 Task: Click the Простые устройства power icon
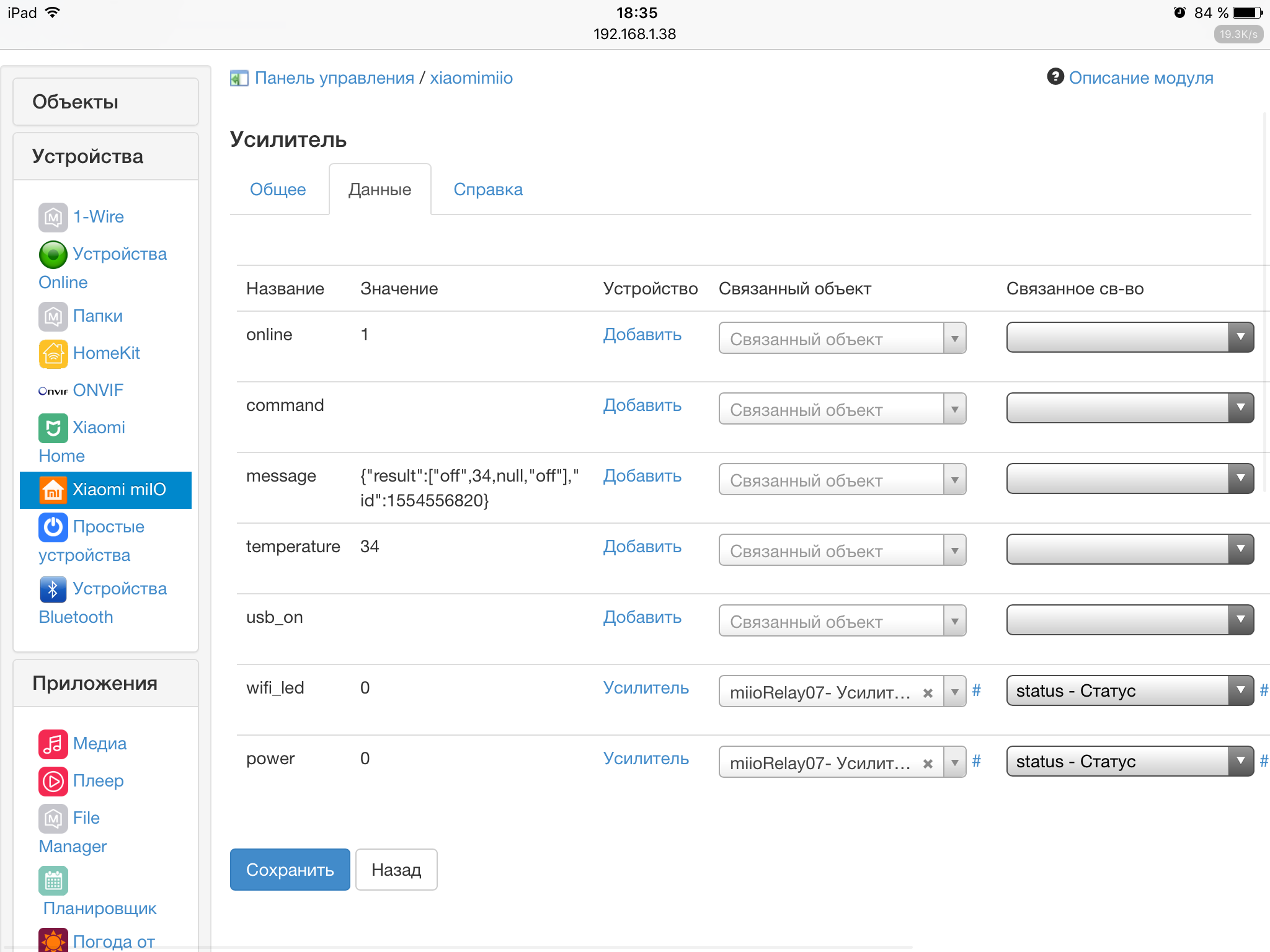pyautogui.click(x=53, y=527)
